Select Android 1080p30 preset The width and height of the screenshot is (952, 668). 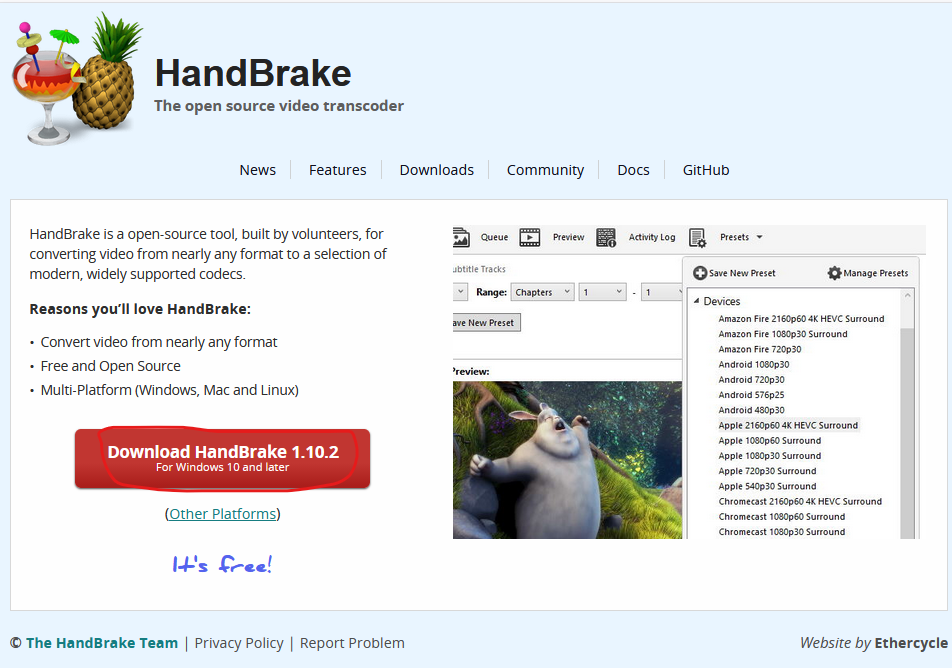(753, 364)
